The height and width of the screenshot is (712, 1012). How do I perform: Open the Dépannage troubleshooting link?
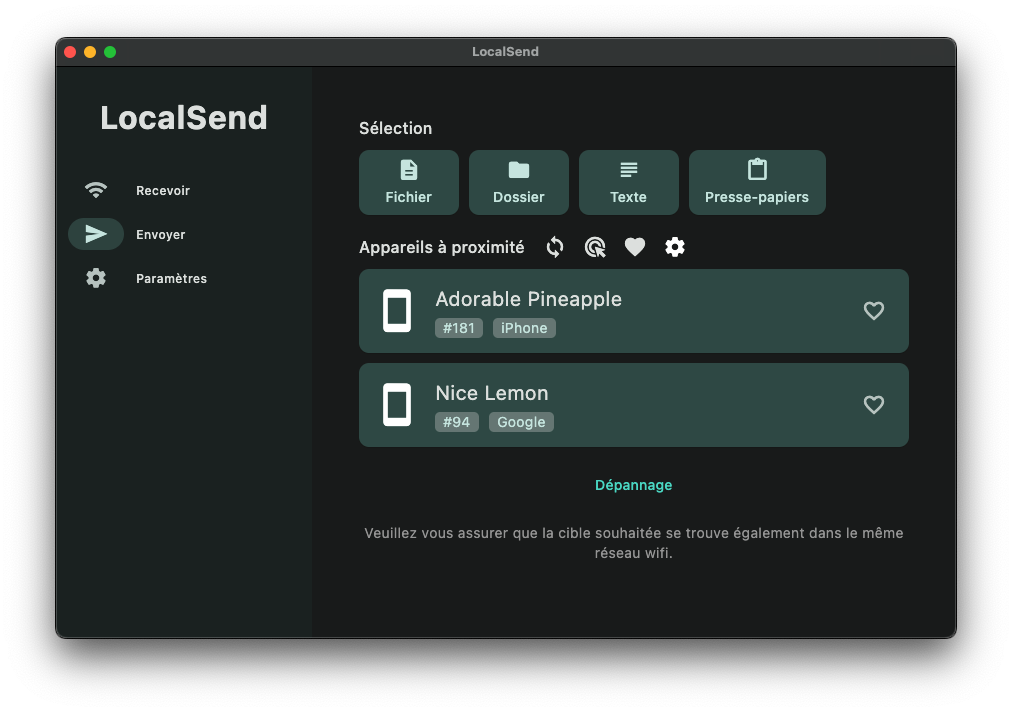click(x=634, y=485)
